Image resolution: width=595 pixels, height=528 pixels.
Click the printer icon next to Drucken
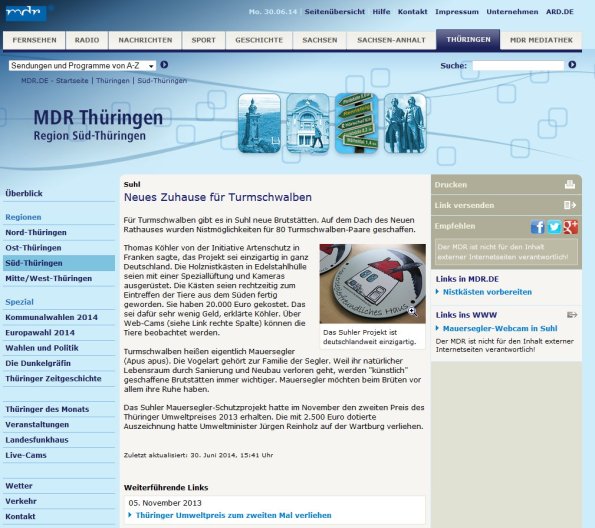(x=570, y=185)
